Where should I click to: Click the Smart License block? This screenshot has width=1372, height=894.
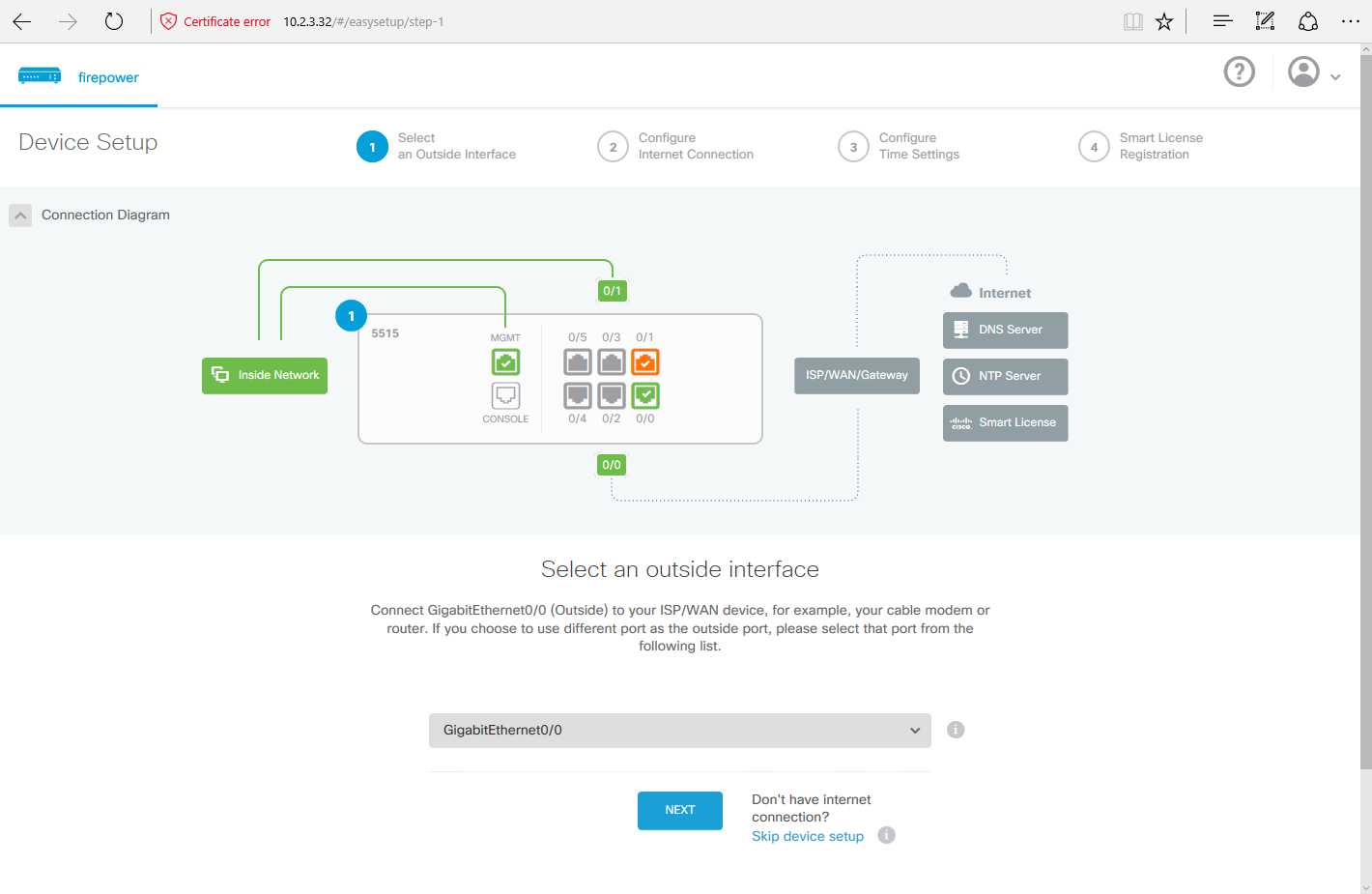(1005, 422)
